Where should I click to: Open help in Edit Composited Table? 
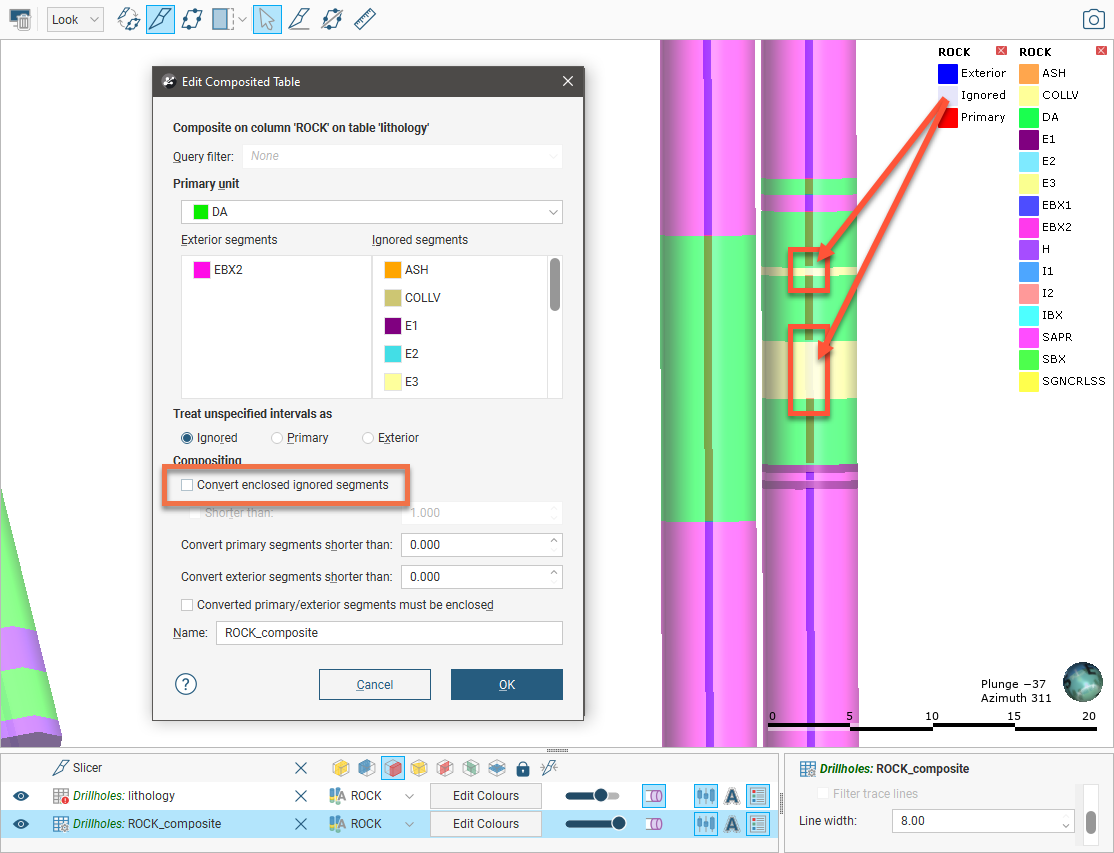click(186, 684)
